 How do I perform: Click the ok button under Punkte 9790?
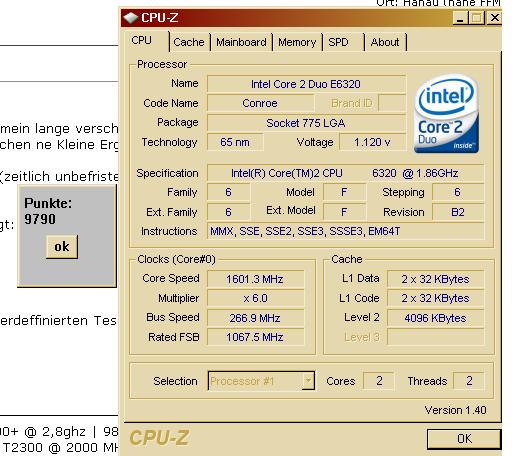pos(62,247)
